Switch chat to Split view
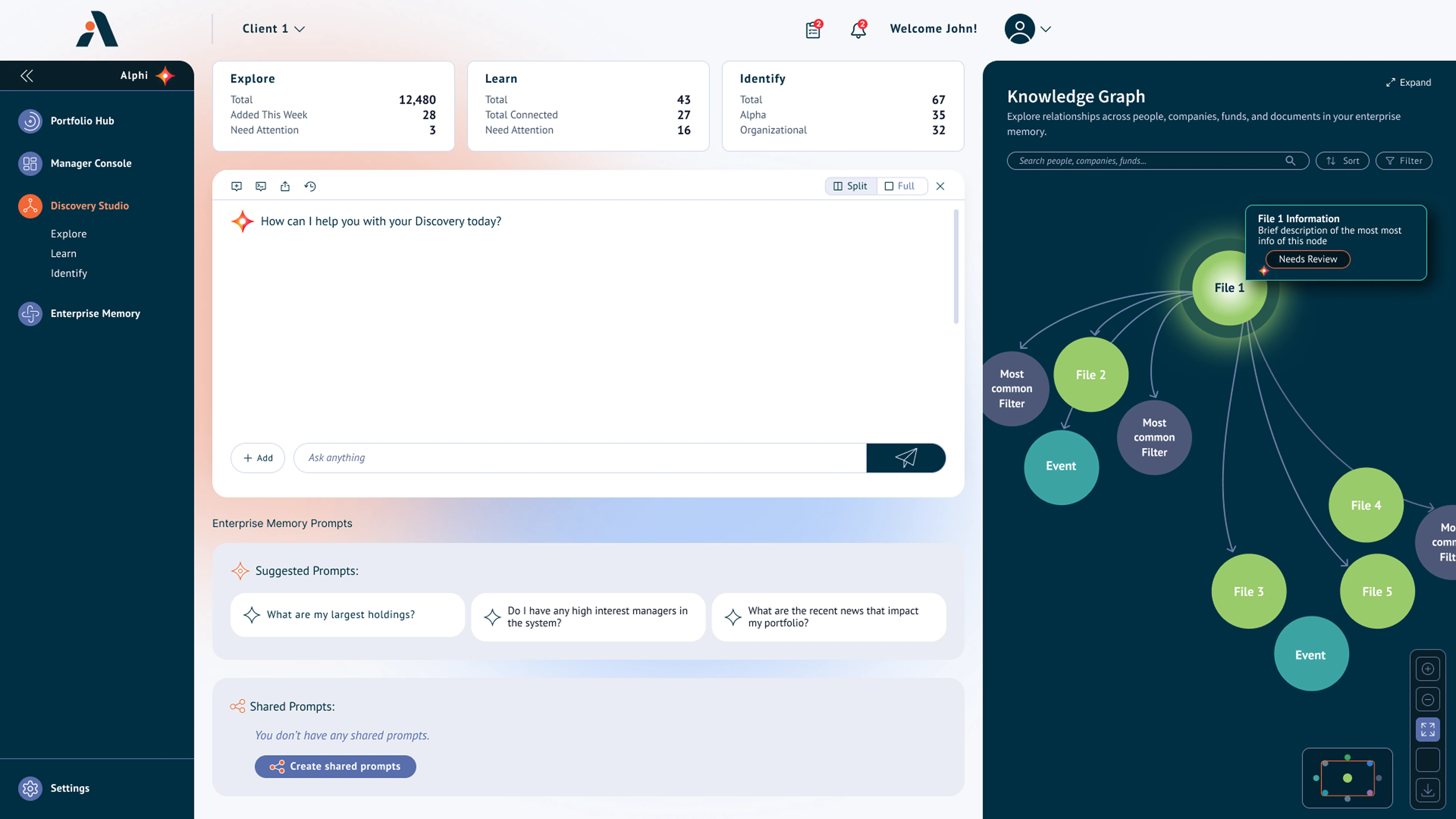Screen dimensions: 1456x819 click(x=850, y=186)
